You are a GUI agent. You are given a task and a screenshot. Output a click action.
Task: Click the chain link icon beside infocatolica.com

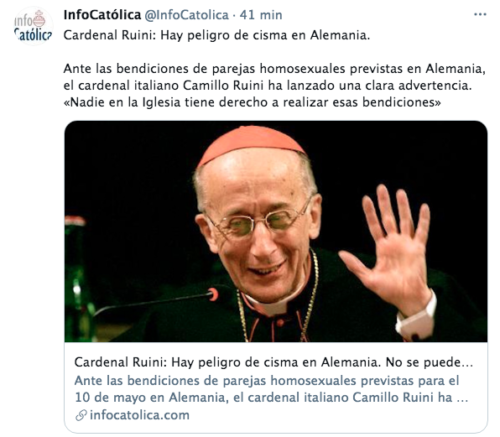(x=81, y=415)
